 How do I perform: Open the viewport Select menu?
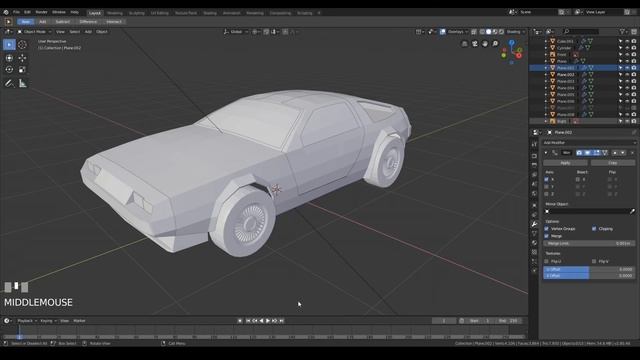click(x=75, y=32)
